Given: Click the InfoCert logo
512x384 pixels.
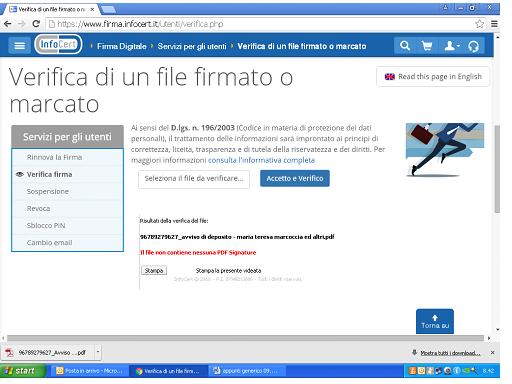Looking at the screenshot, I should (58, 44).
